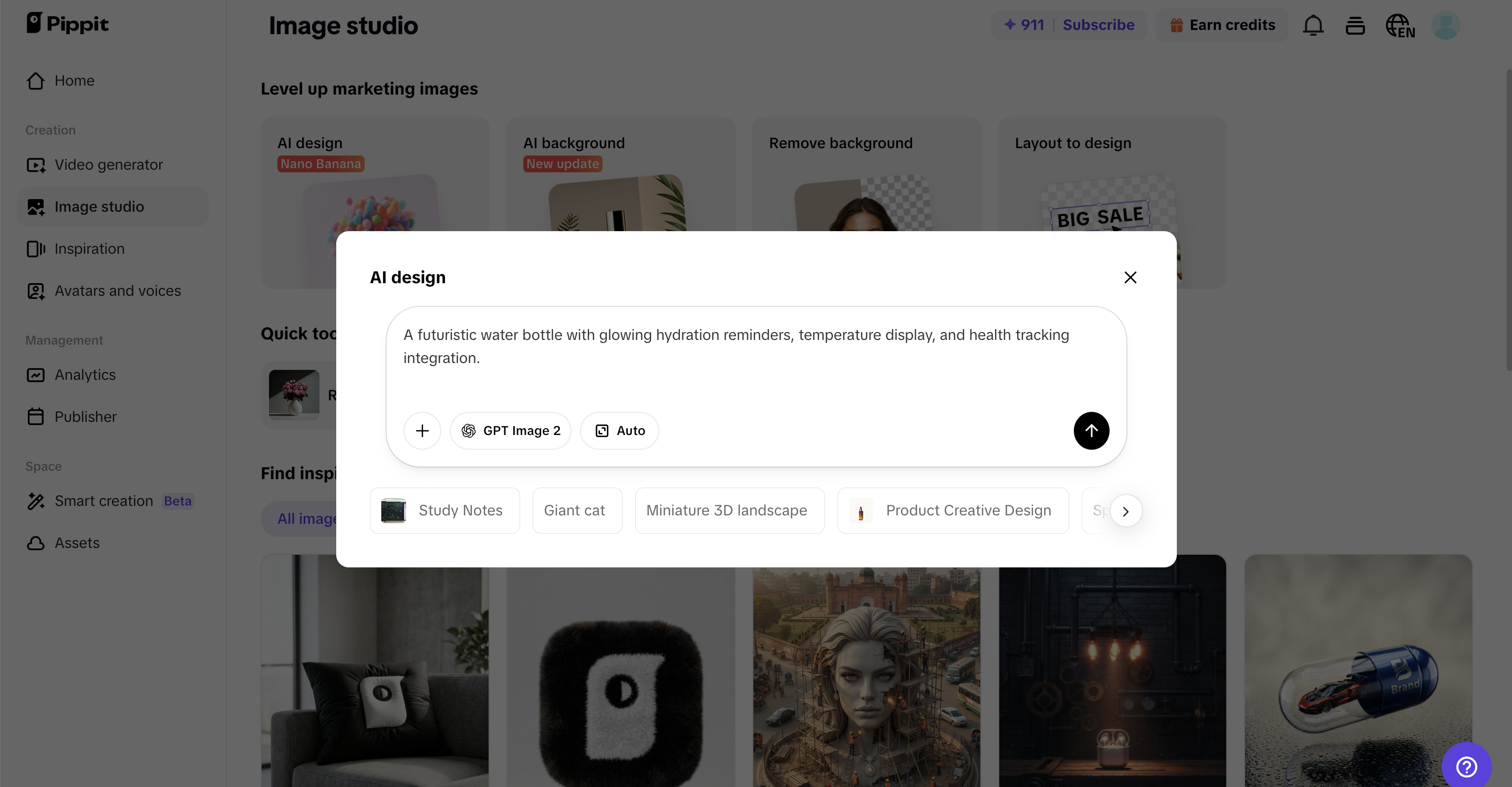Click the Pippit logo
Screen dimensions: 1512x787
point(67,24)
